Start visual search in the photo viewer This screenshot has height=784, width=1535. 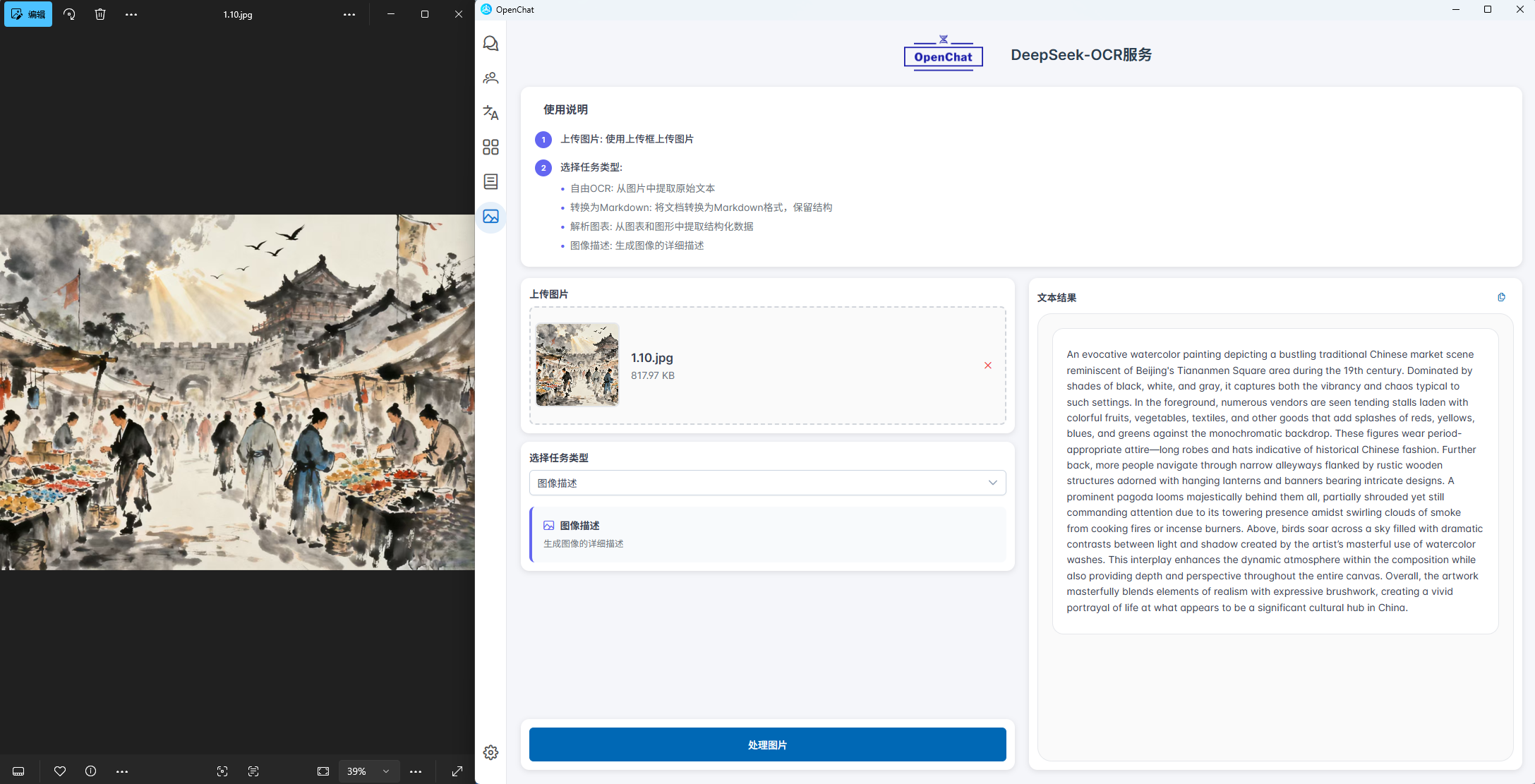(x=222, y=771)
